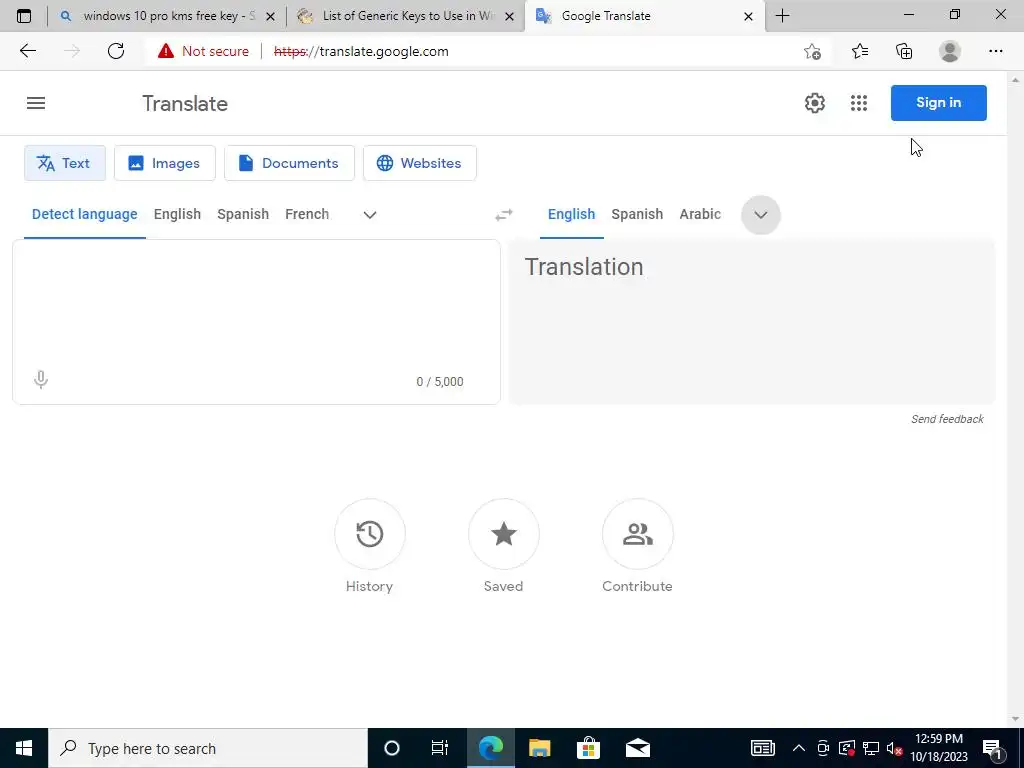
Task: Choose Arabic as target language
Action: [700, 214]
